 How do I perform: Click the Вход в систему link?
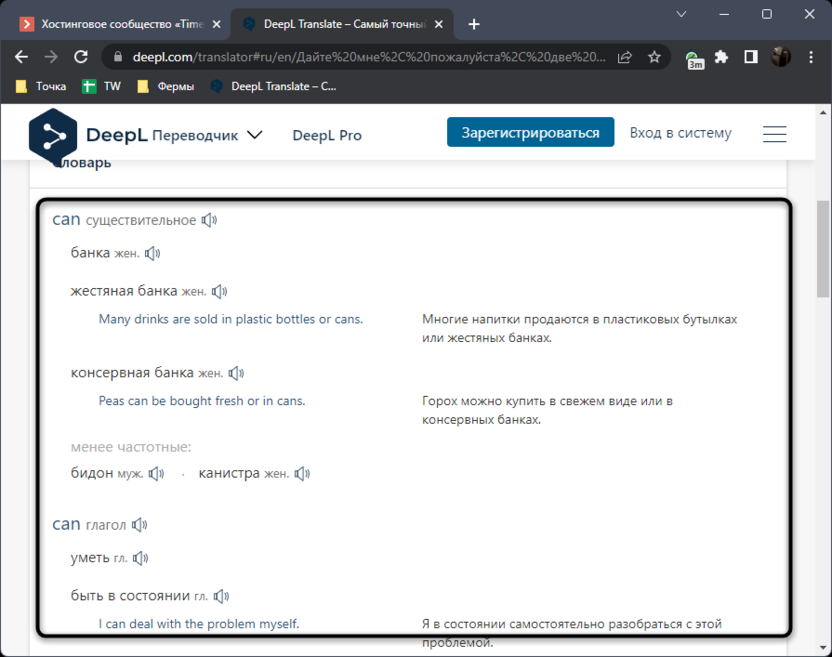(680, 133)
